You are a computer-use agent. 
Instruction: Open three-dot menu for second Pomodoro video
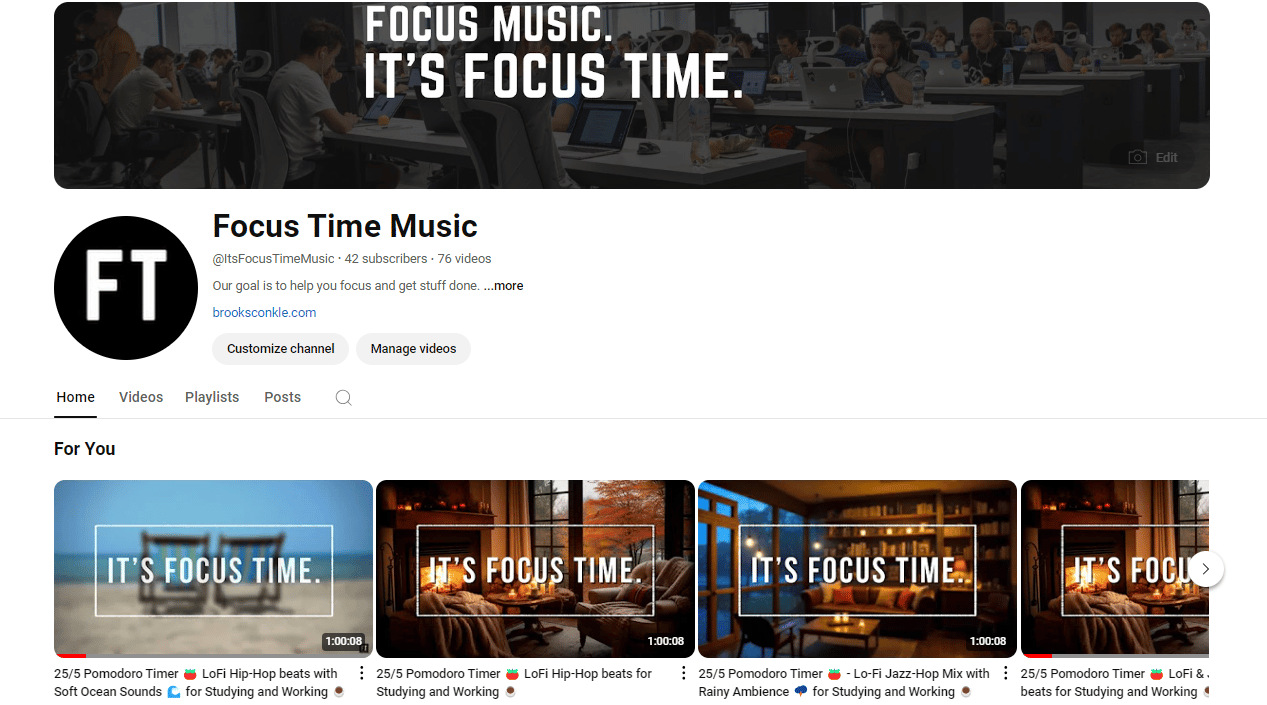684,673
